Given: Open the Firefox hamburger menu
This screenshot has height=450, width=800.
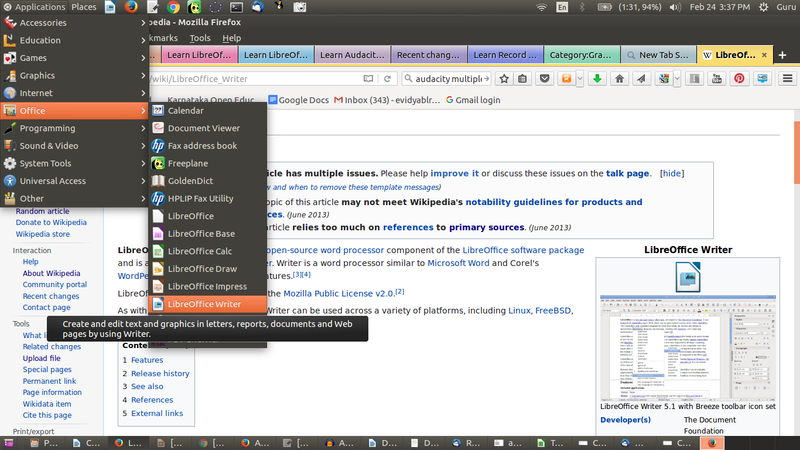Looking at the screenshot, I should pos(787,79).
